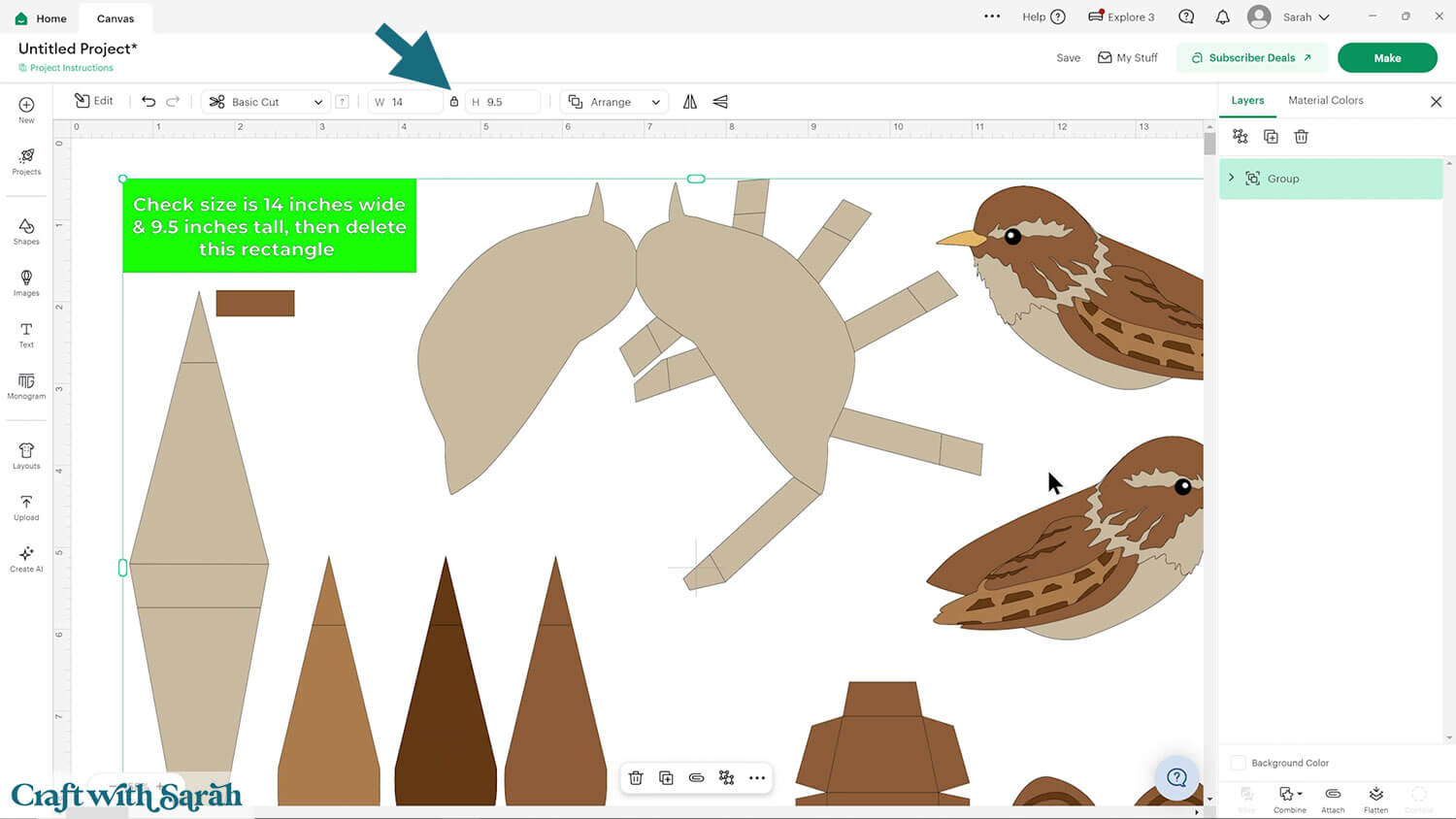Viewport: 1456px width, 819px height.
Task: Open the Explore 3 machine selector
Action: [x=1121, y=16]
